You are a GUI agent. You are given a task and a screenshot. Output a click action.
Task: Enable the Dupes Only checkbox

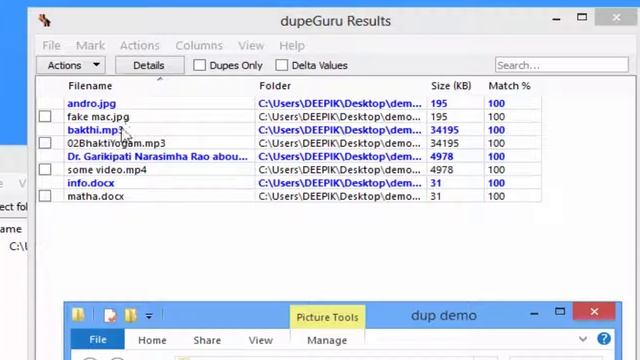click(x=199, y=65)
